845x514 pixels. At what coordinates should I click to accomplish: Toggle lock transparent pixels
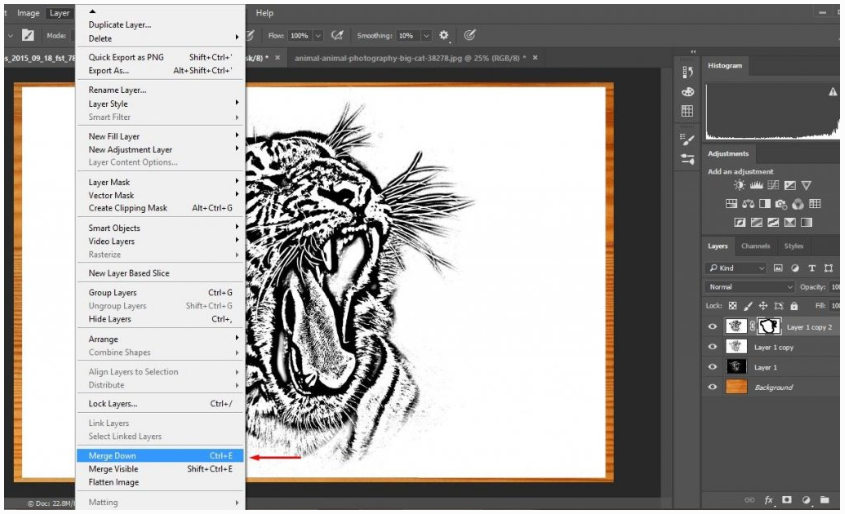(732, 306)
